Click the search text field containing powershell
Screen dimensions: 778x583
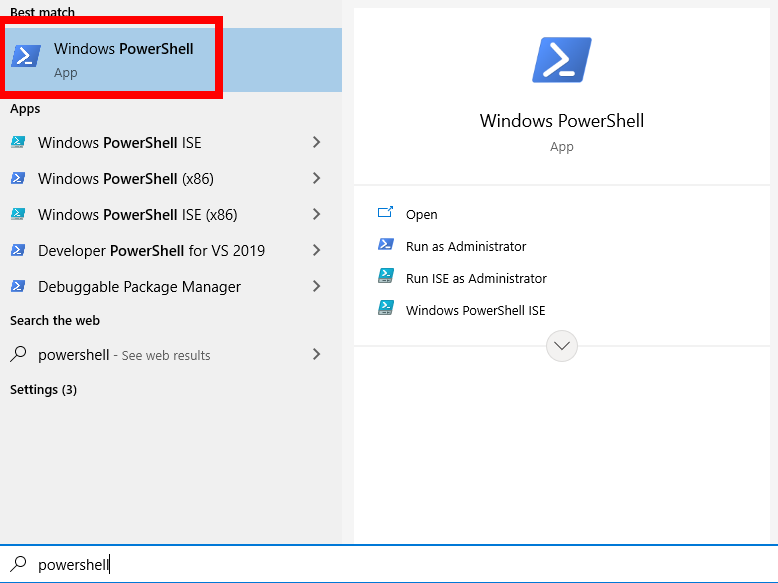click(400, 564)
